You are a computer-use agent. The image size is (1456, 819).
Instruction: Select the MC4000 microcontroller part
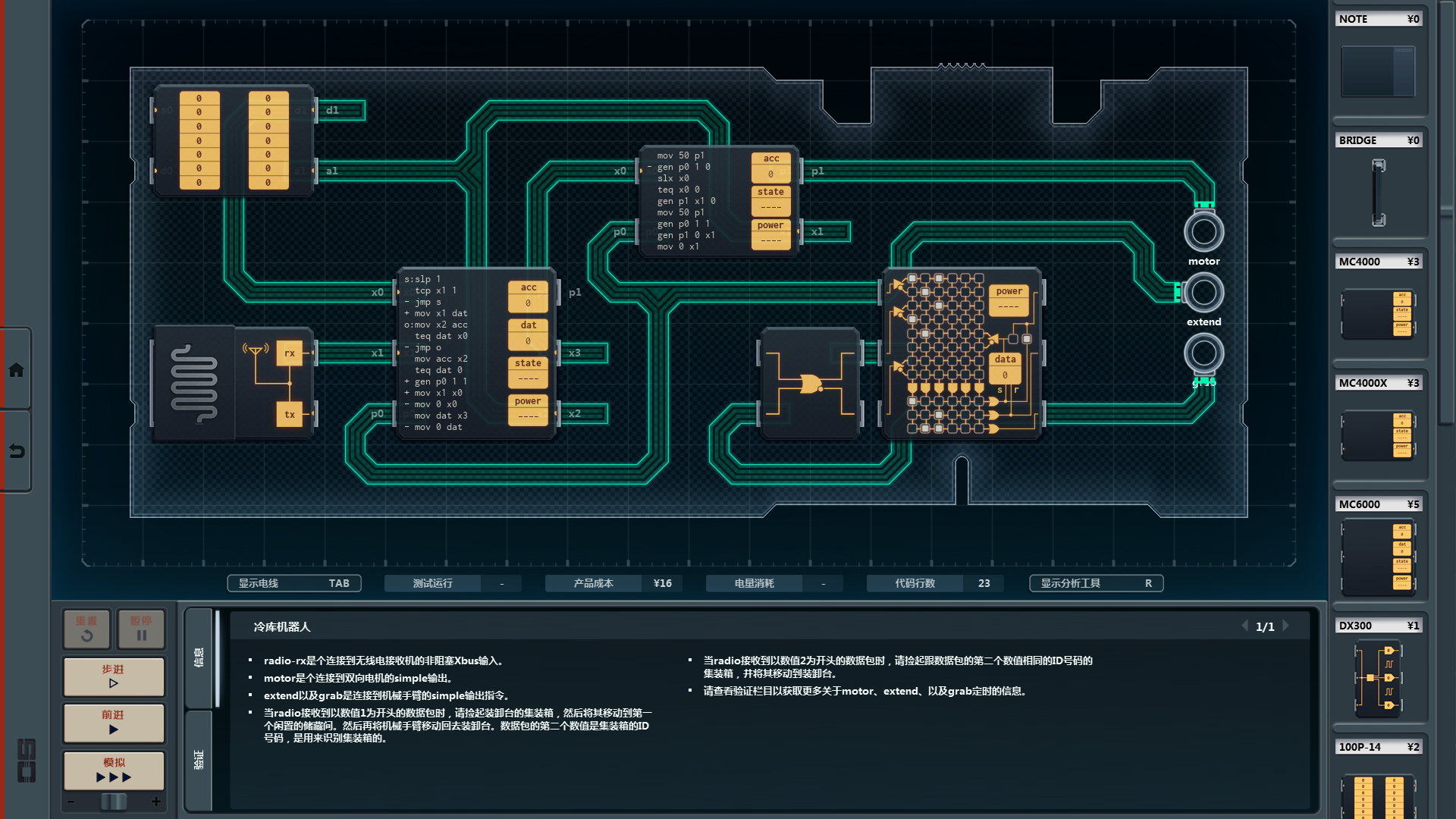(x=1378, y=313)
